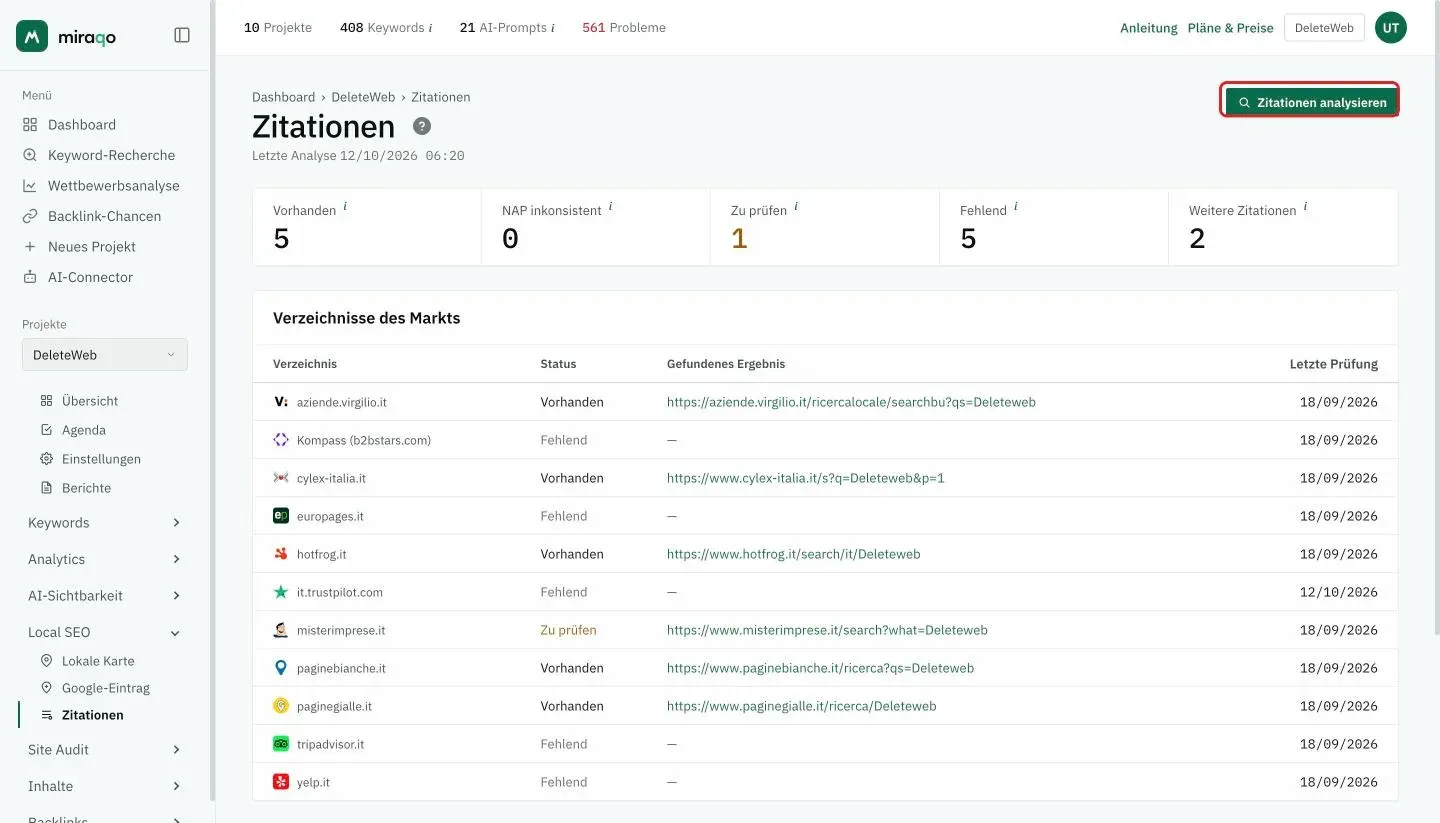Open the help question mark beside Zitationen
The image size is (1440, 823).
coord(422,126)
